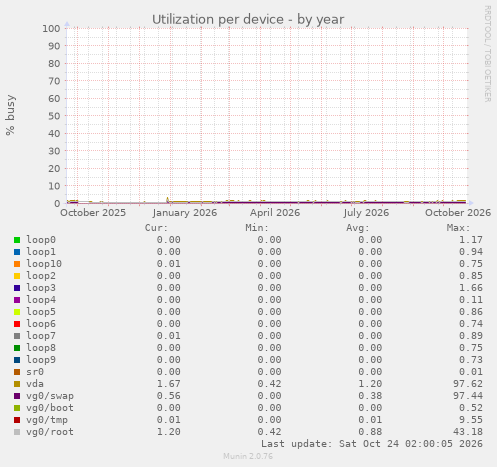Click loop0 max value 1.17
Viewport: 497px width, 467px height.
(x=471, y=240)
